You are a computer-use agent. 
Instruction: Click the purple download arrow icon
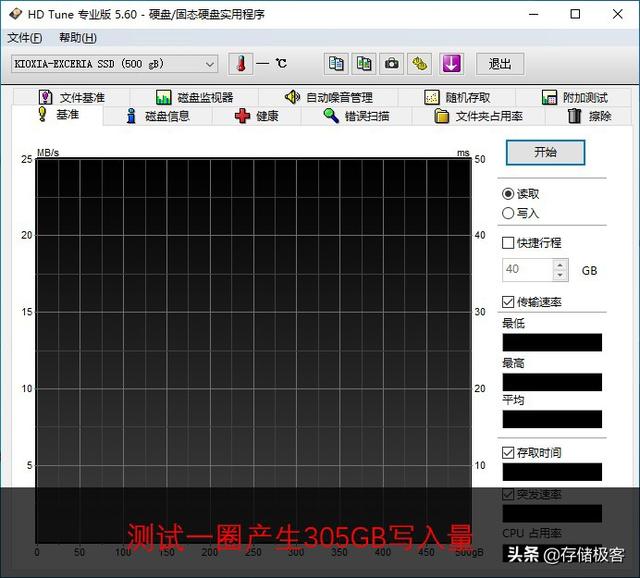451,64
